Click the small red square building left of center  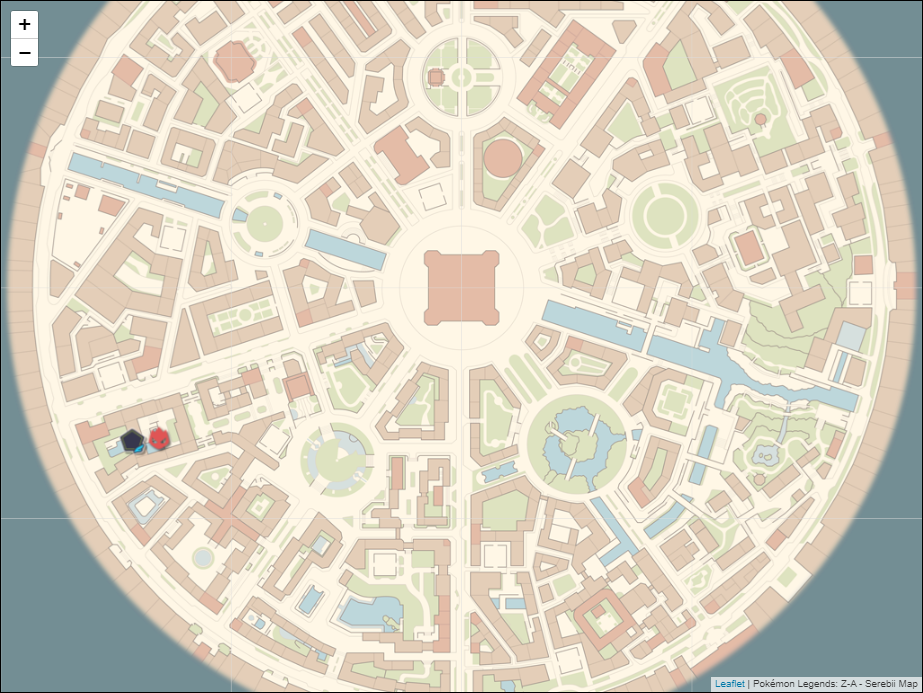click(x=297, y=387)
